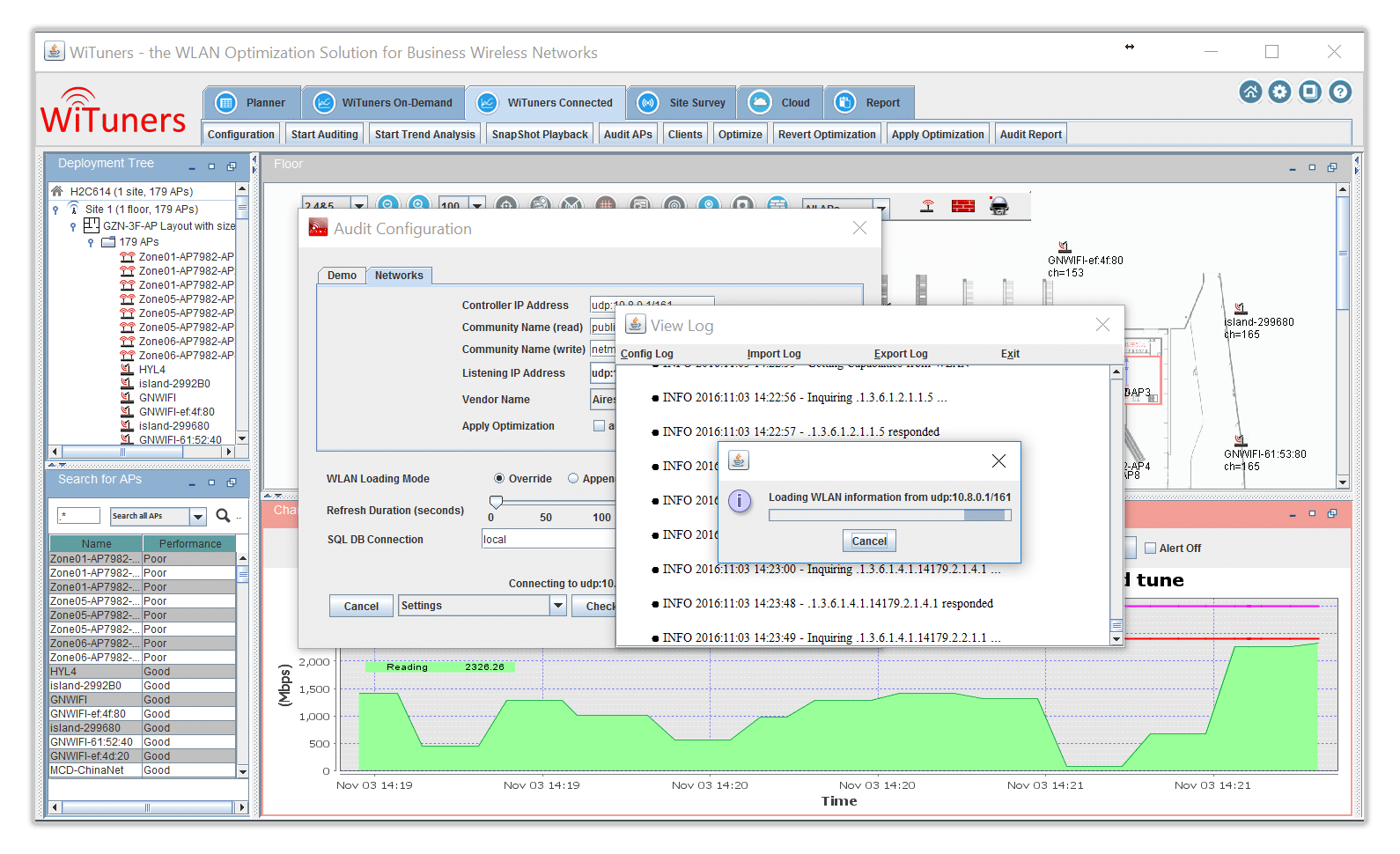Screen dimensions: 1400x854
Task: Click the Planner tab icon
Action: click(x=226, y=103)
